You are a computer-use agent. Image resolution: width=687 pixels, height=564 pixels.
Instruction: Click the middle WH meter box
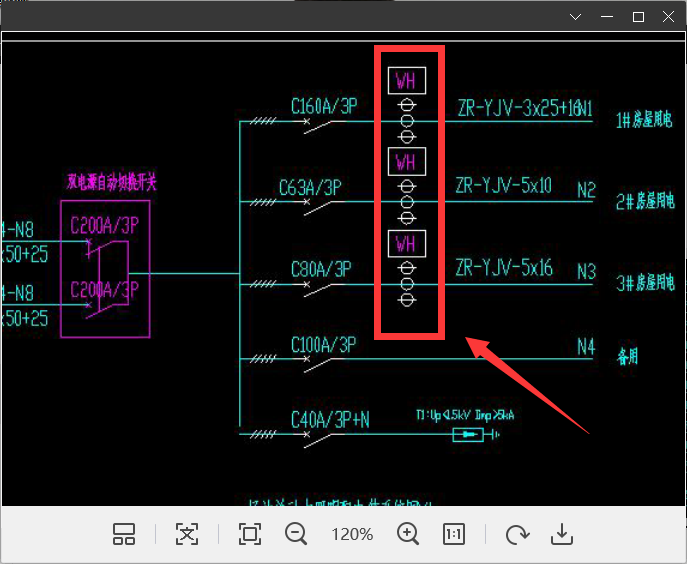click(407, 162)
